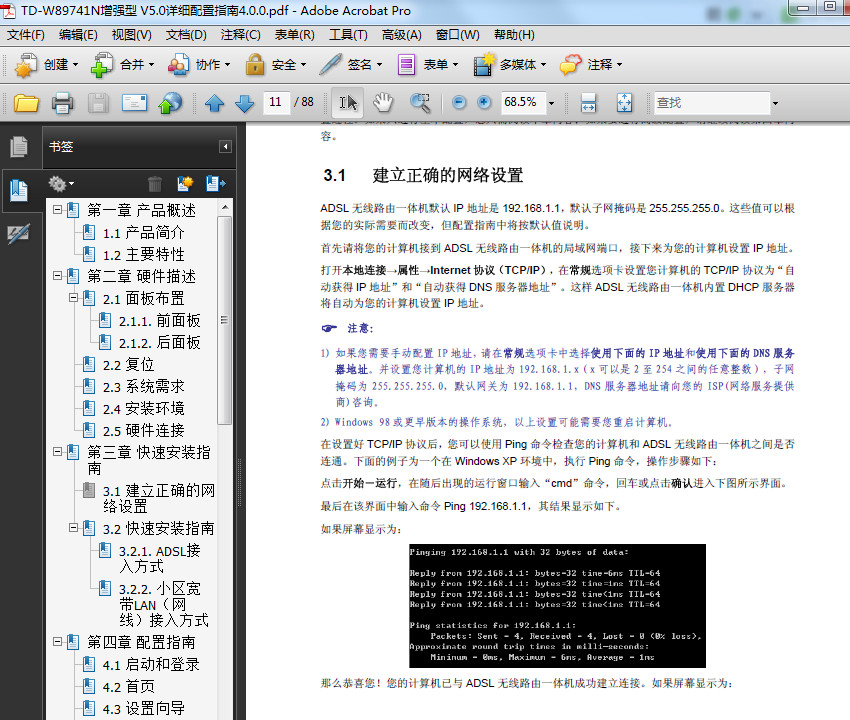Open the Bookmarks panel in the sidebar
The width and height of the screenshot is (850, 720).
(19, 190)
